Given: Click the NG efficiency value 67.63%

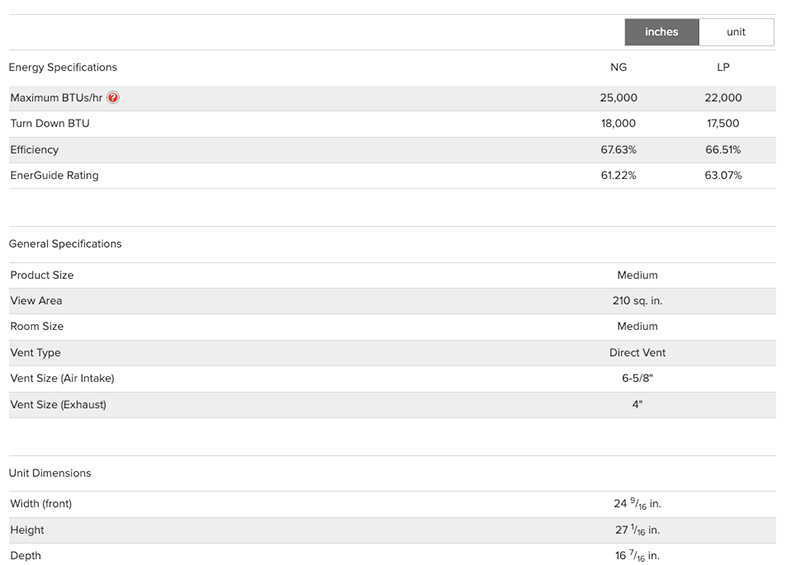Looking at the screenshot, I should point(619,150).
